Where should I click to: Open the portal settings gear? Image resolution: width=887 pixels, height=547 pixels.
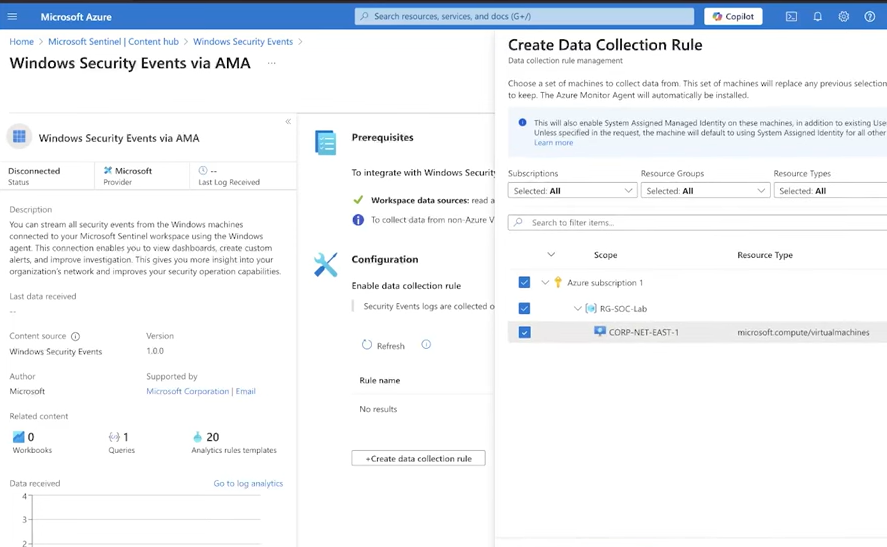[x=843, y=16]
